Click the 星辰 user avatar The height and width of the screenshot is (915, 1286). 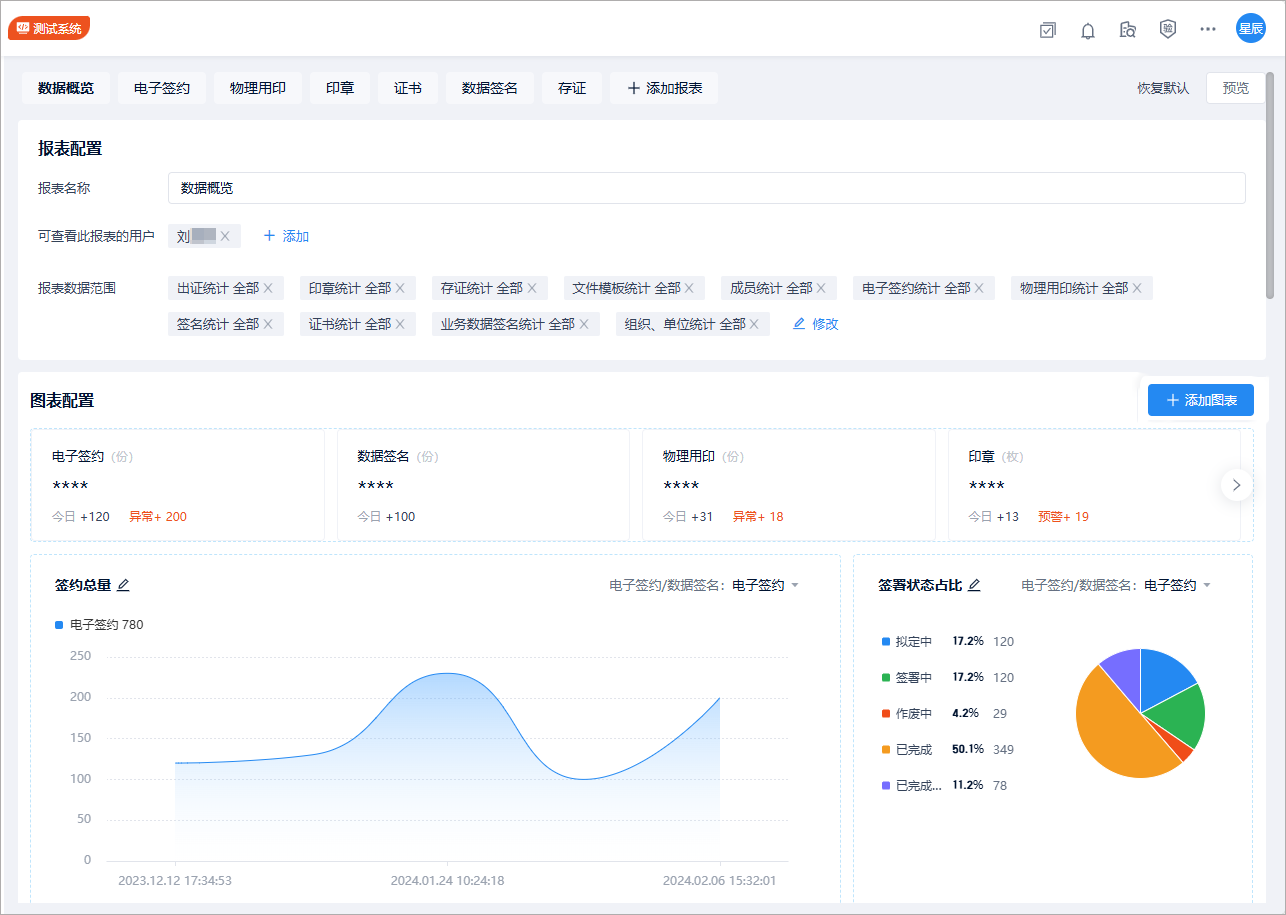coord(1250,29)
